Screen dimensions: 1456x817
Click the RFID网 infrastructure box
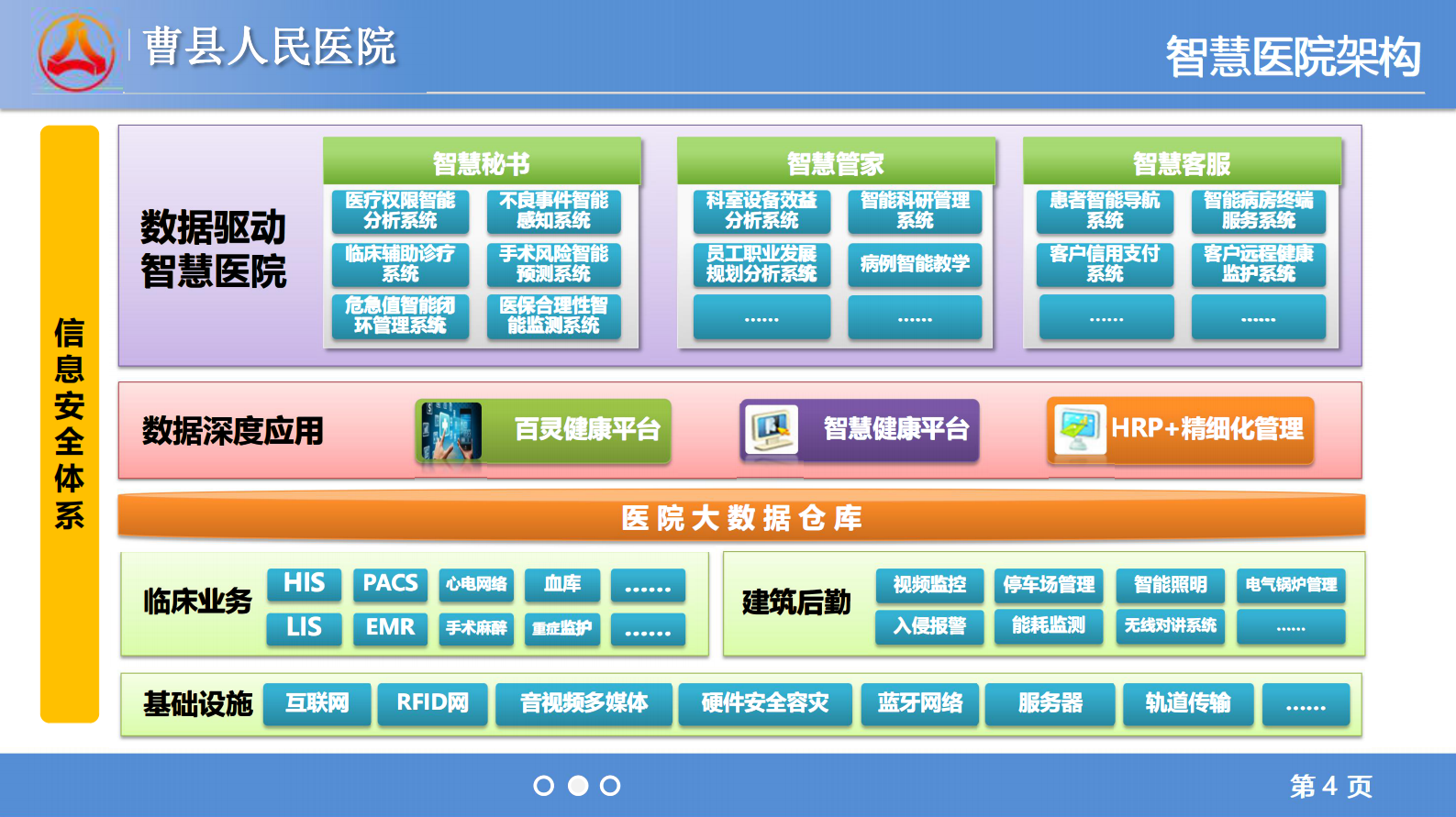(x=433, y=703)
